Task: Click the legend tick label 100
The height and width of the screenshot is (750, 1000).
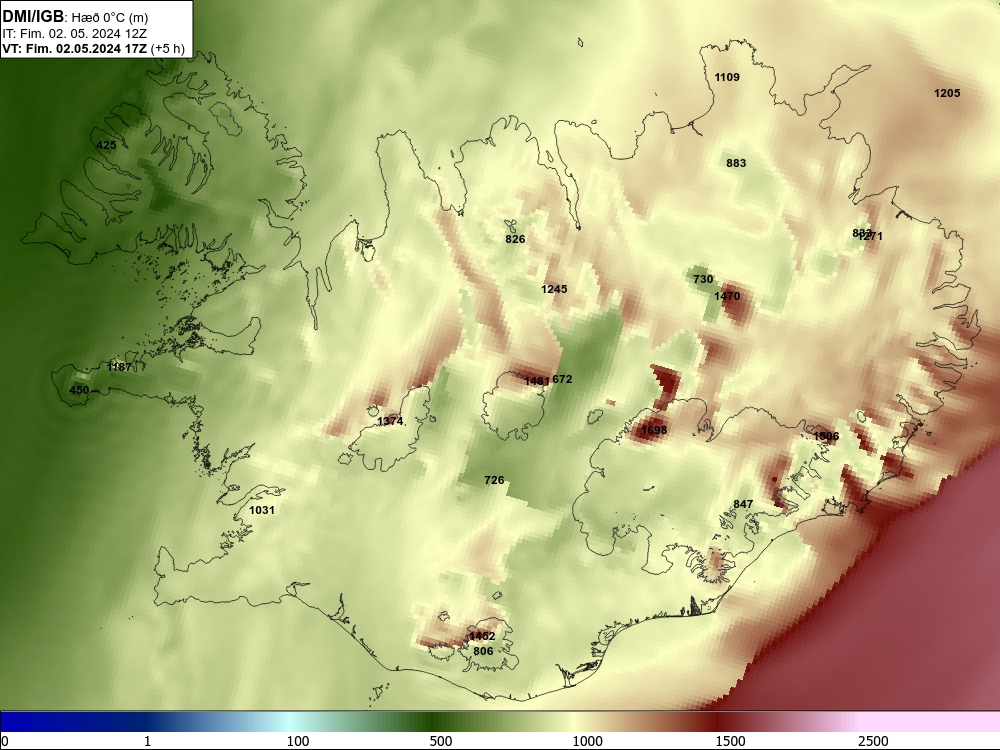Action: pyautogui.click(x=298, y=741)
